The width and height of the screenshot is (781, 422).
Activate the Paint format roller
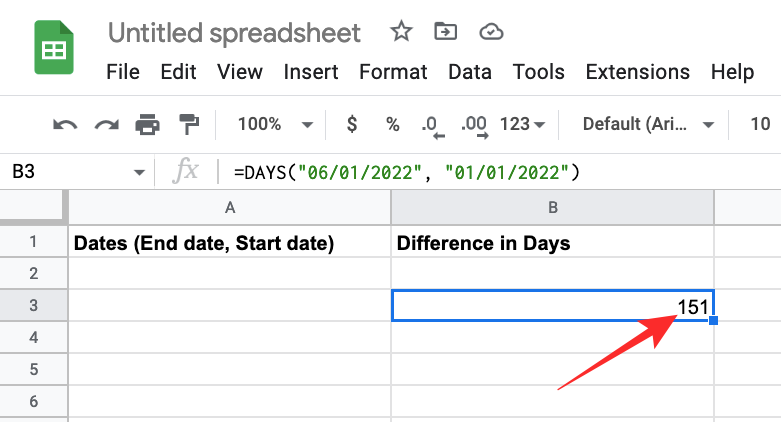click(188, 125)
